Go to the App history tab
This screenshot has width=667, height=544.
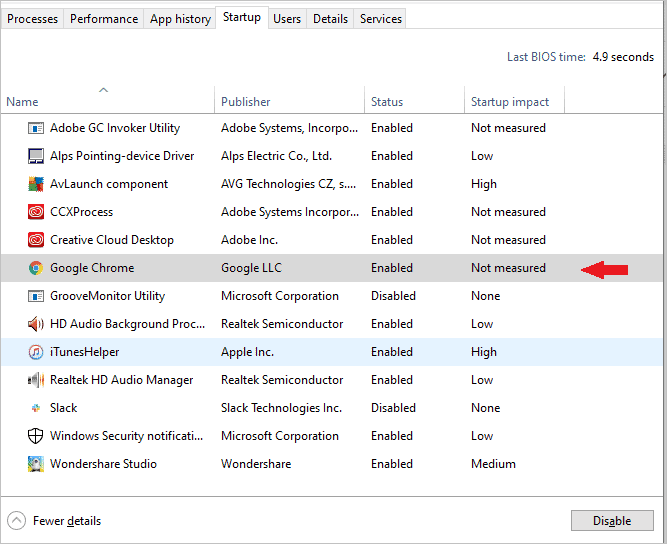point(180,19)
